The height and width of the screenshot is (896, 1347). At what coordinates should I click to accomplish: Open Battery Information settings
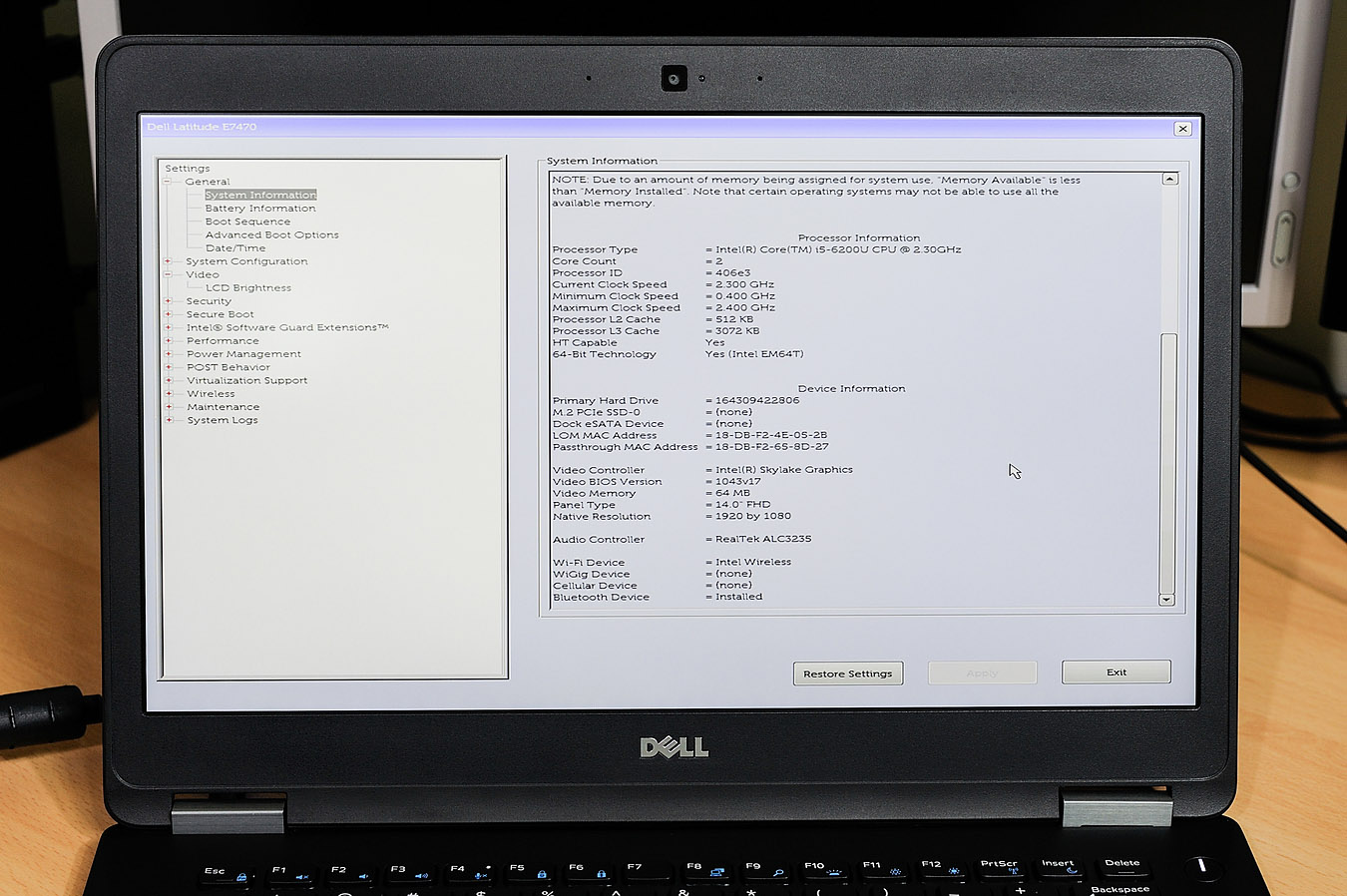(x=260, y=209)
